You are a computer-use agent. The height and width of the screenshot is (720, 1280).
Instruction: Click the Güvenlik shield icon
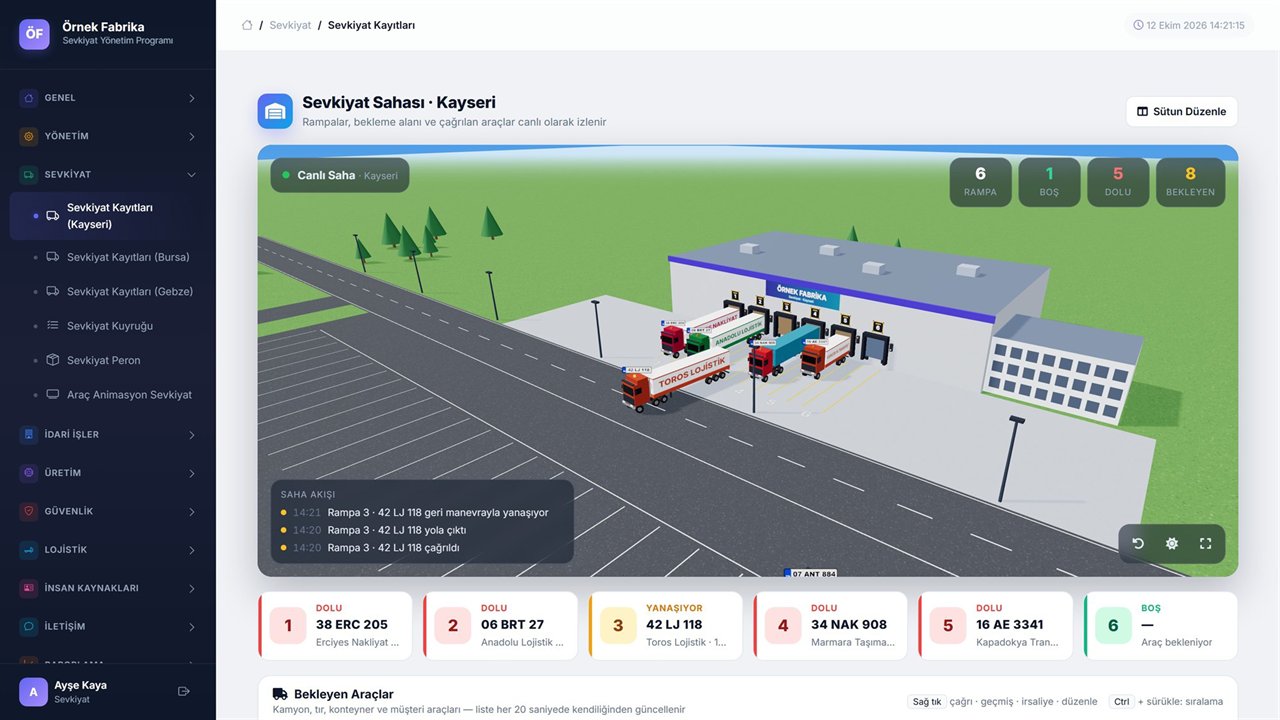click(x=28, y=511)
